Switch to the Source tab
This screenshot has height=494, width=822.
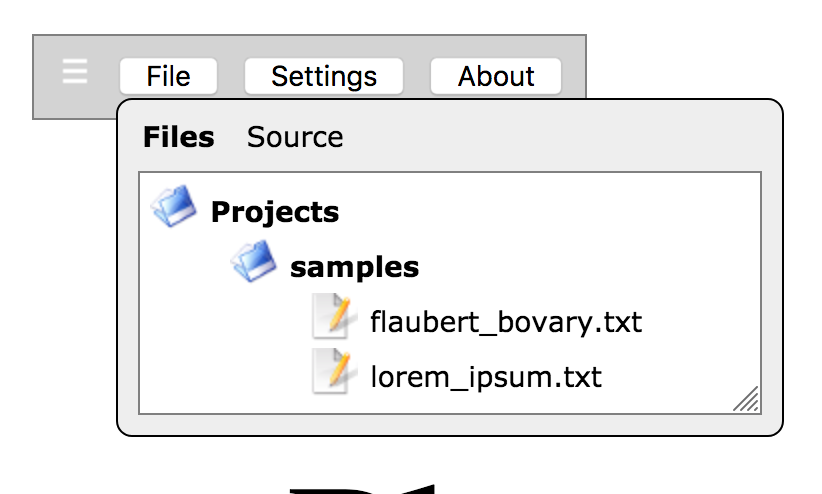(295, 137)
